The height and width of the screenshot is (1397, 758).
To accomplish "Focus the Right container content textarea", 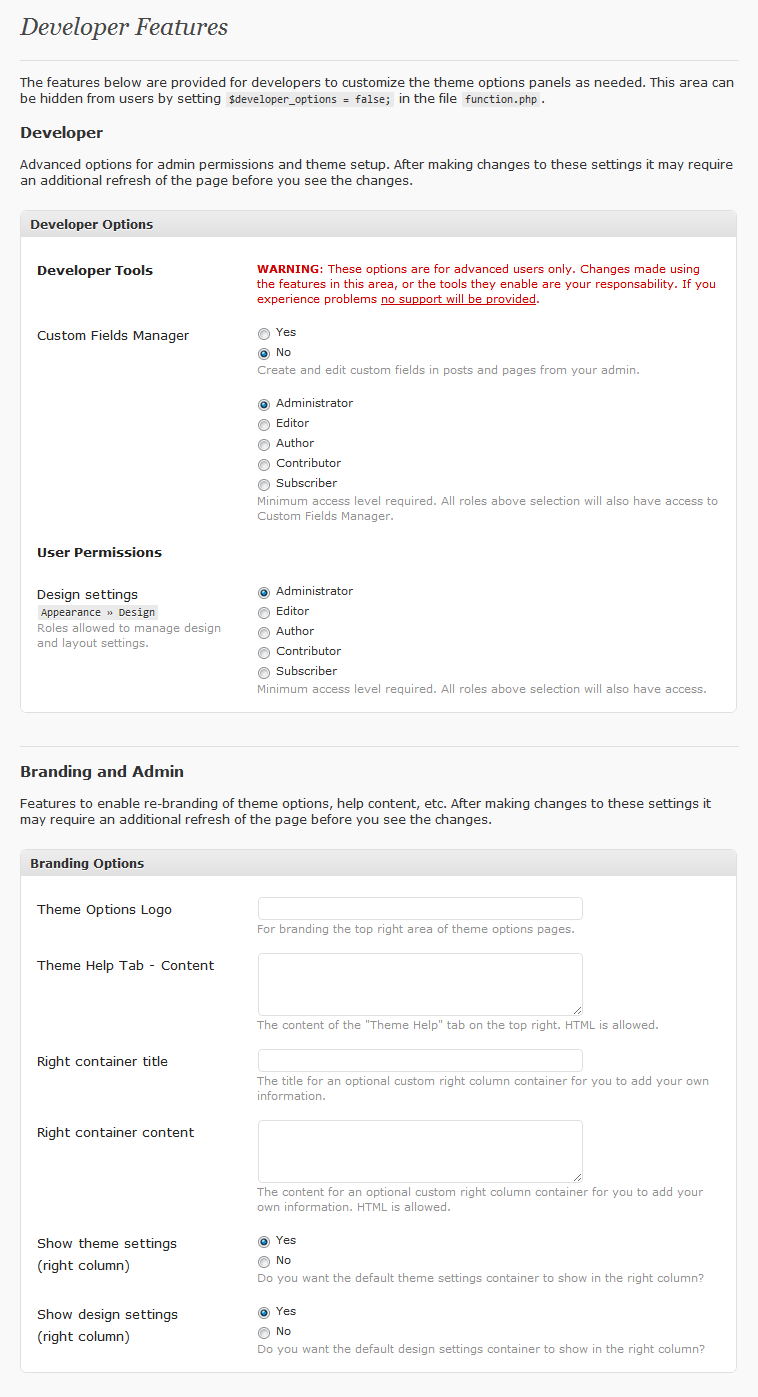I will click(420, 1151).
